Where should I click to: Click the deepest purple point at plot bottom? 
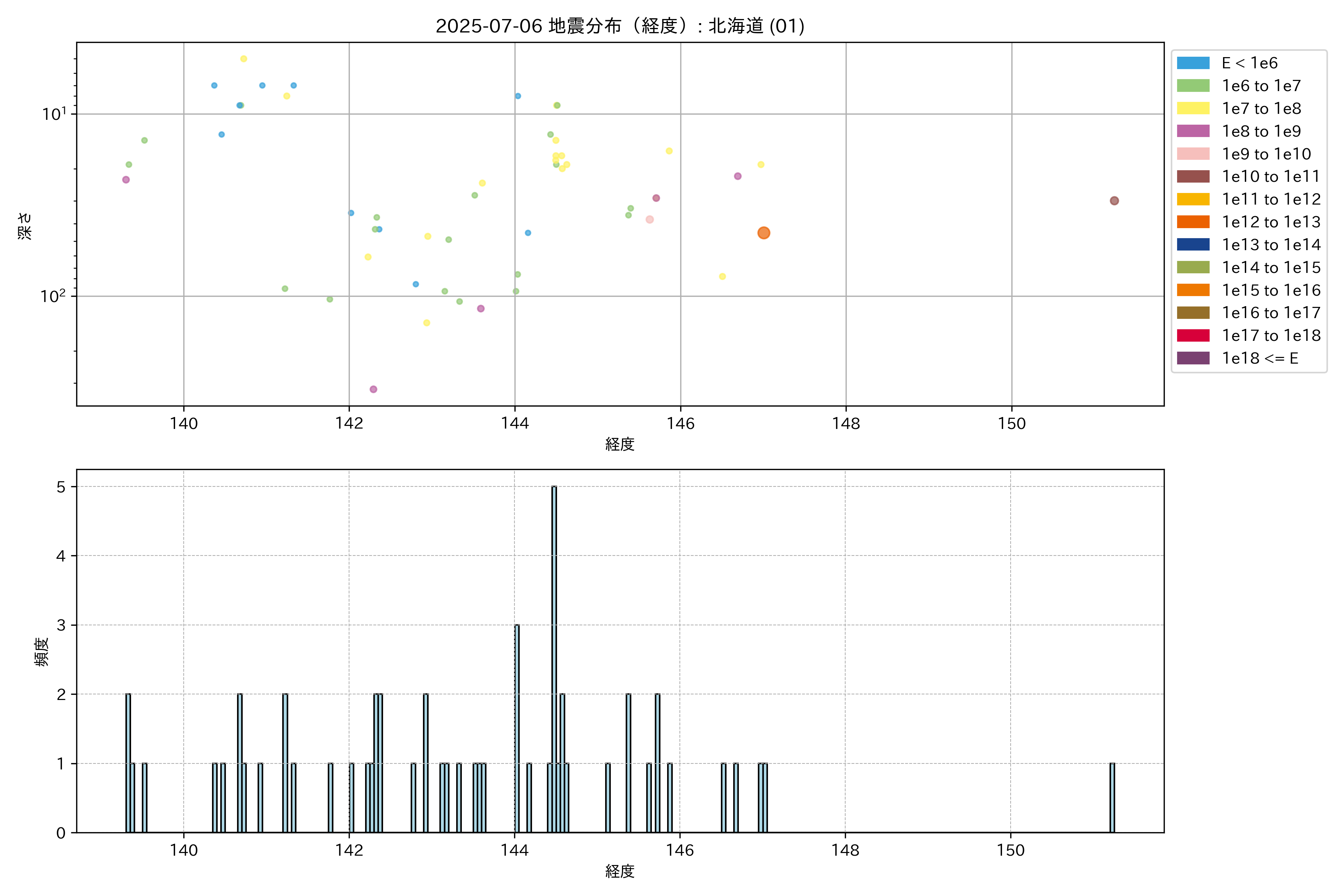point(373,389)
